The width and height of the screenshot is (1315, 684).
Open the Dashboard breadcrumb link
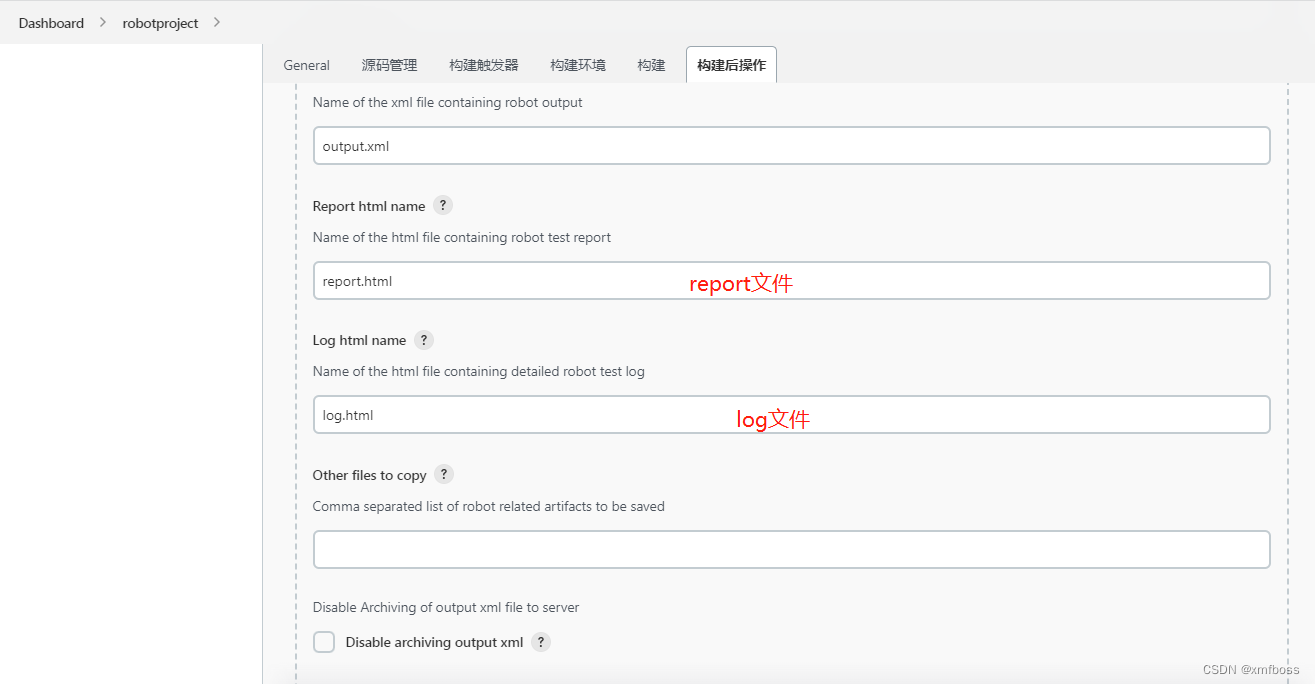51,23
